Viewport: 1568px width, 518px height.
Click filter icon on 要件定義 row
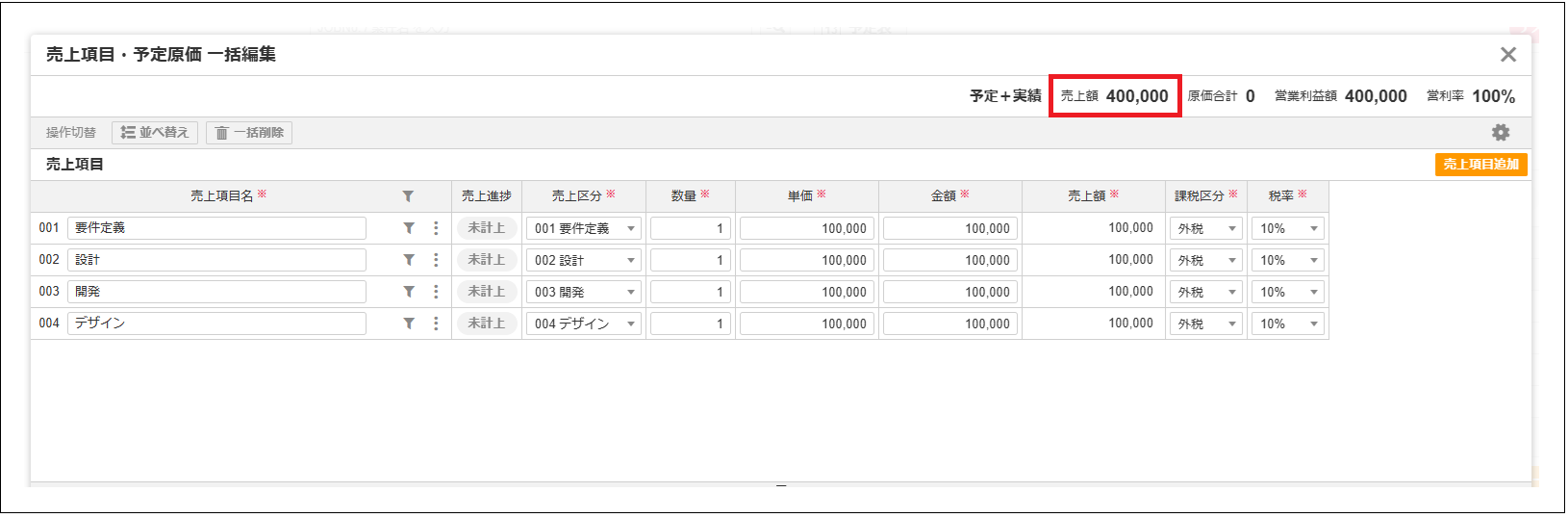click(x=409, y=228)
